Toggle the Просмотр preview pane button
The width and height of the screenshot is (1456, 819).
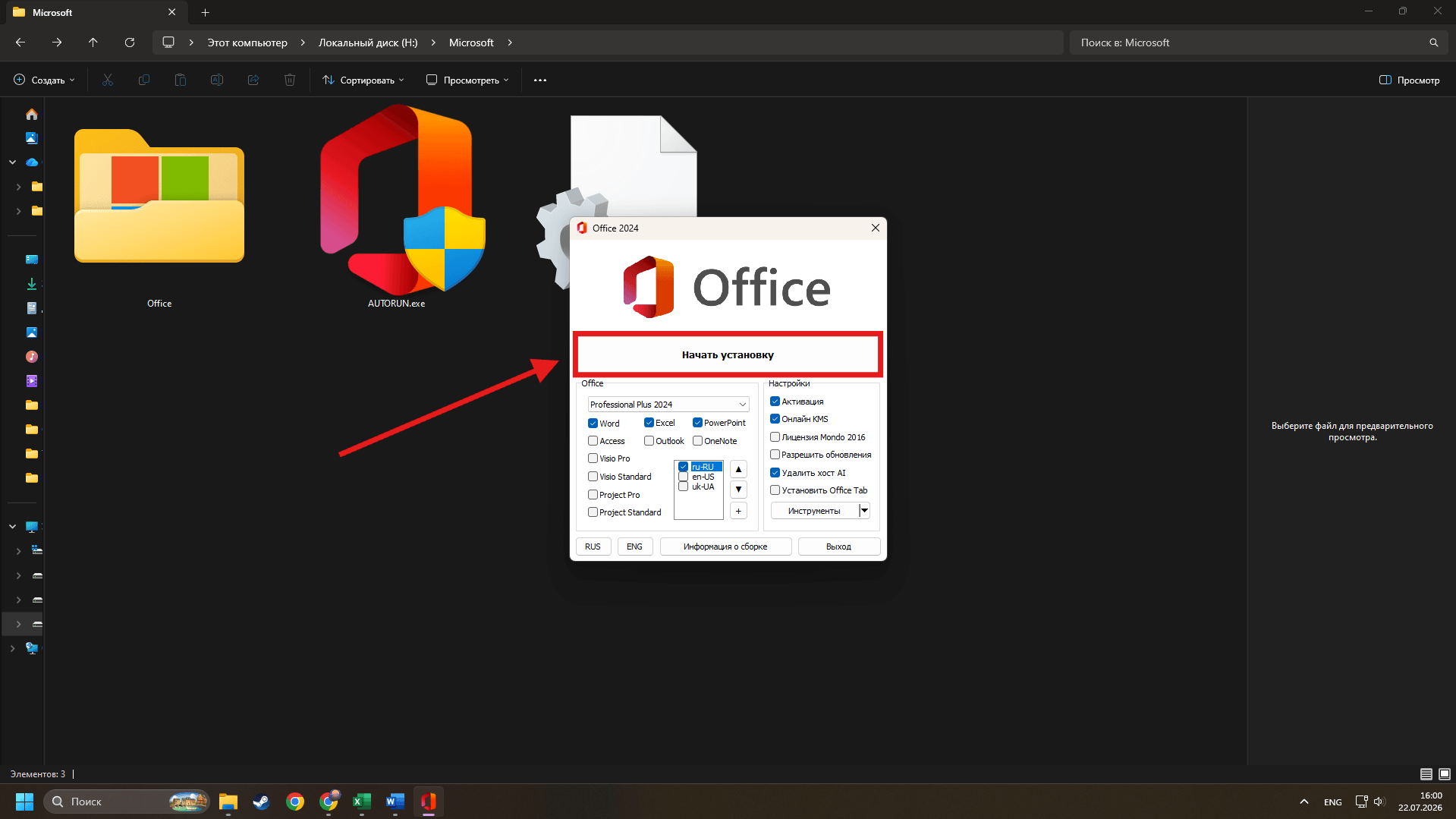pyautogui.click(x=1409, y=80)
